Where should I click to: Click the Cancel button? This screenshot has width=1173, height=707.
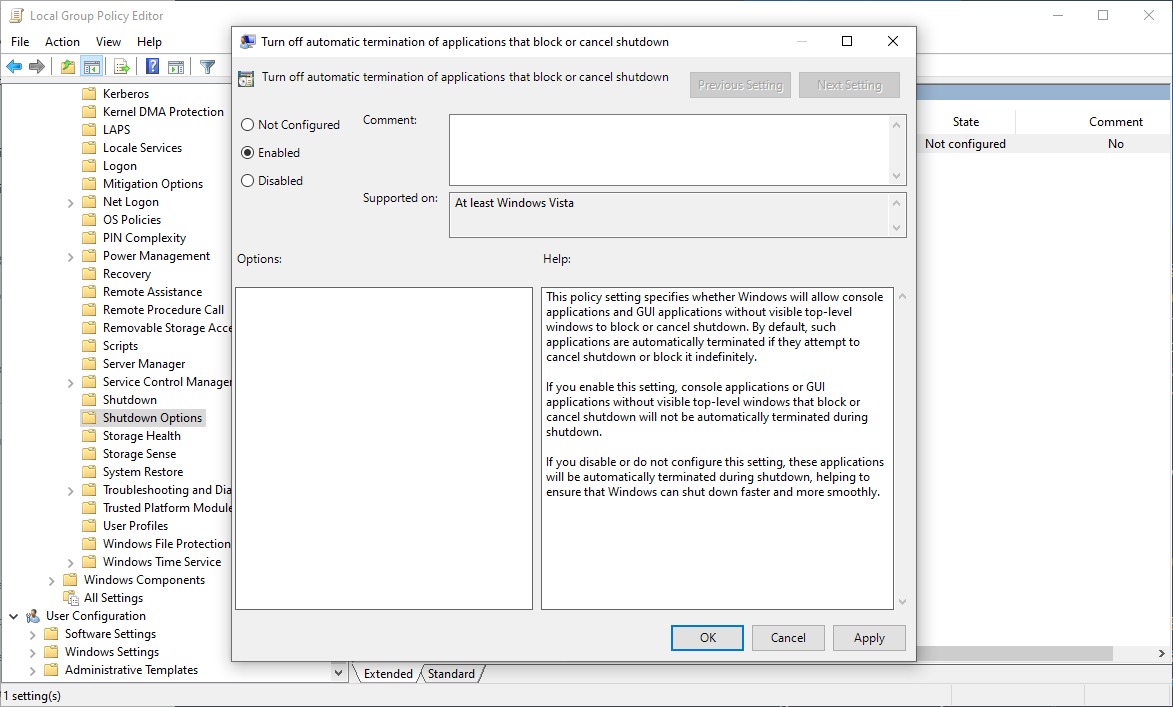788,638
